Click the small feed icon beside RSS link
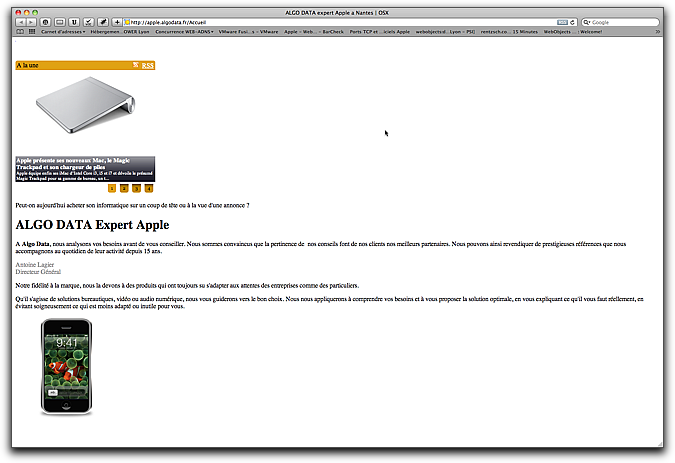The width and height of the screenshot is (675, 463). click(x=136, y=65)
